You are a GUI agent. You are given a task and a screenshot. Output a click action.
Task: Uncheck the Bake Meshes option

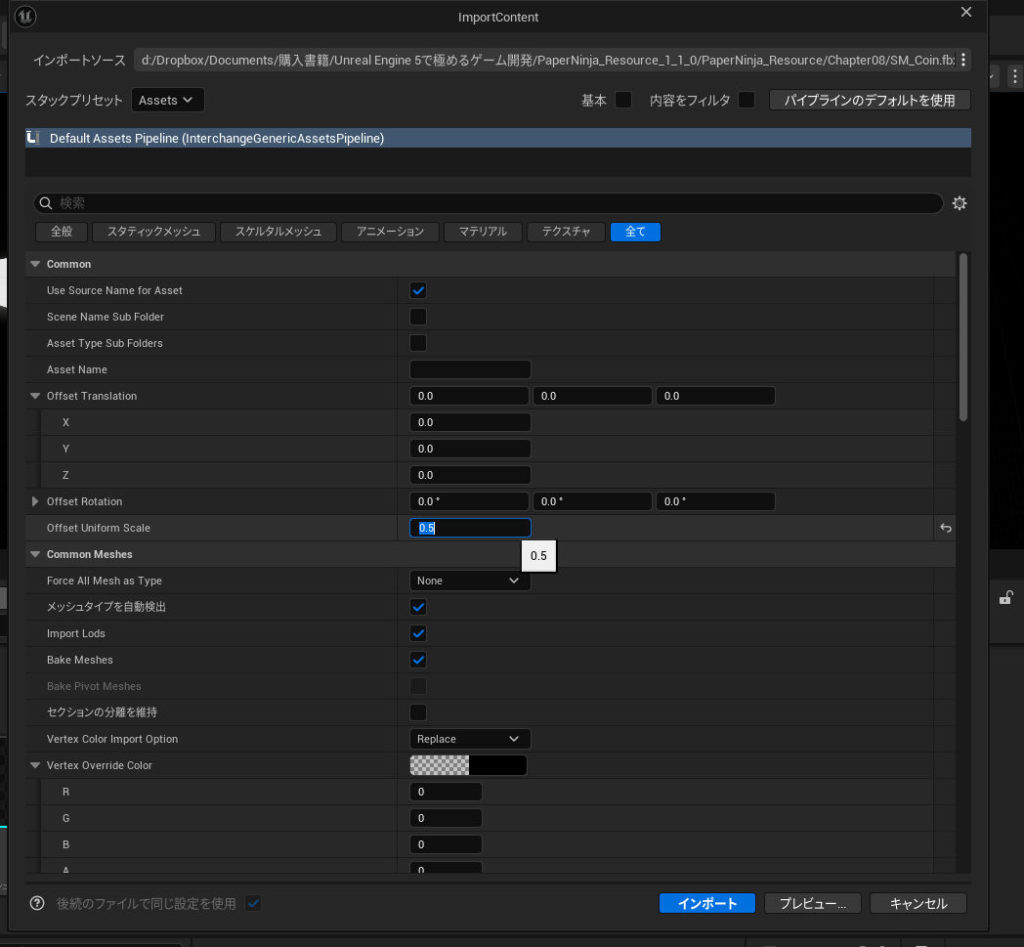(419, 660)
